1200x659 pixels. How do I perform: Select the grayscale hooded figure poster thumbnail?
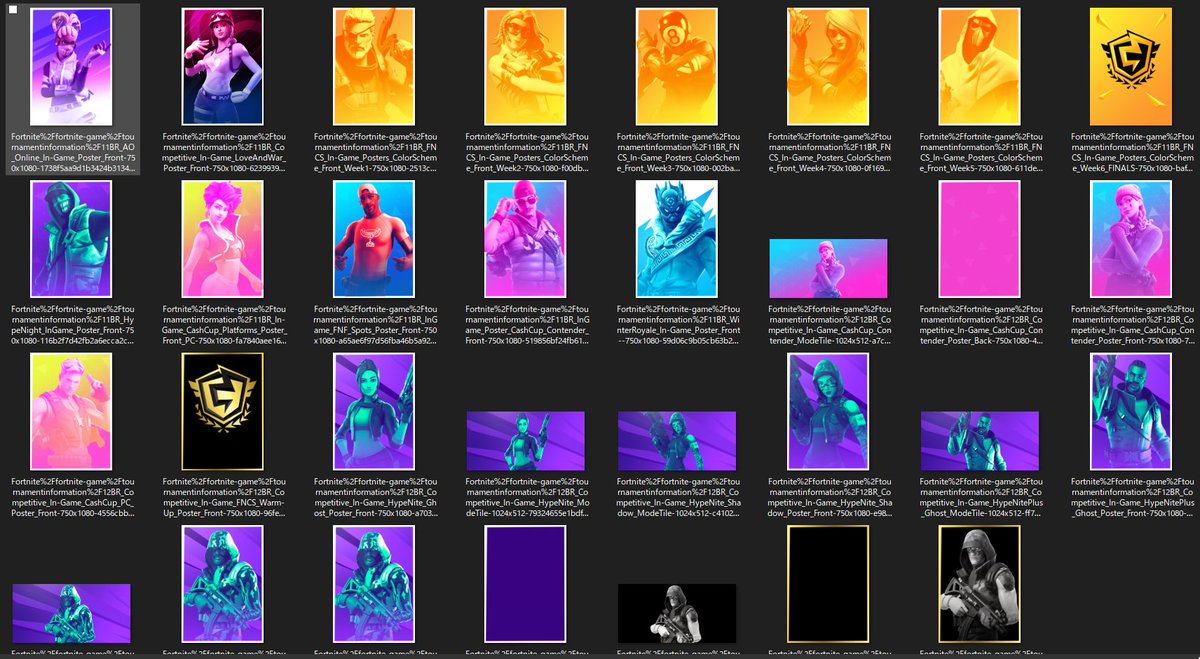click(979, 584)
